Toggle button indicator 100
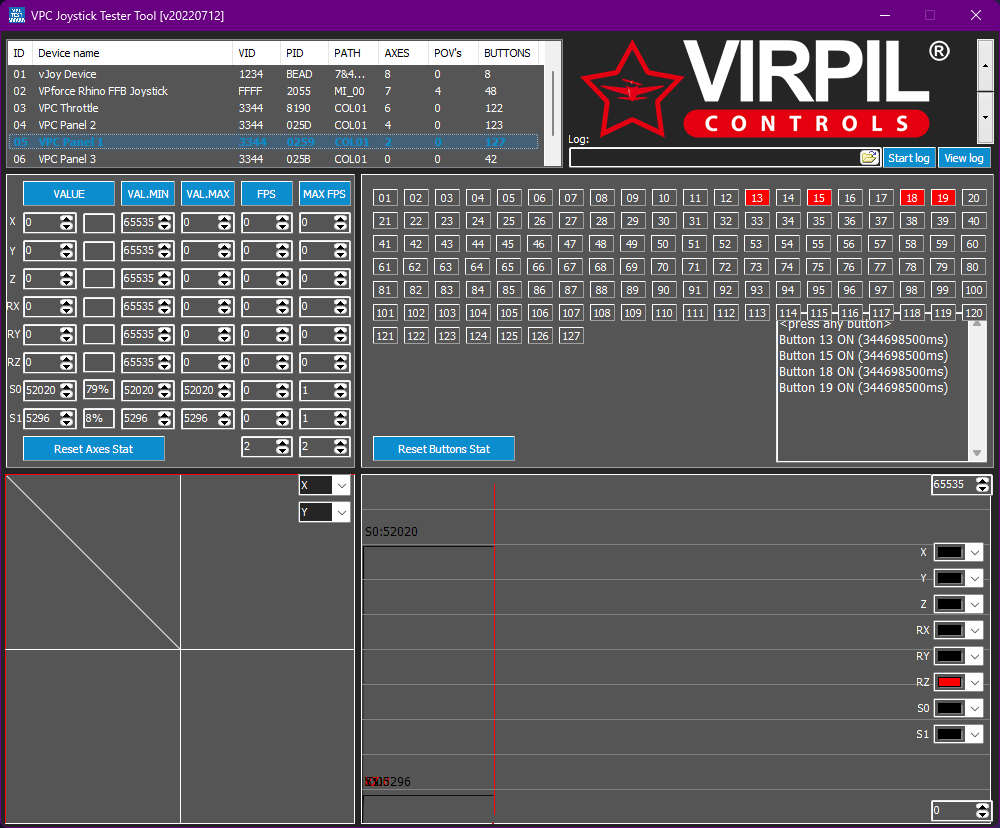Image resolution: width=1000 pixels, height=828 pixels. pyautogui.click(x=973, y=290)
